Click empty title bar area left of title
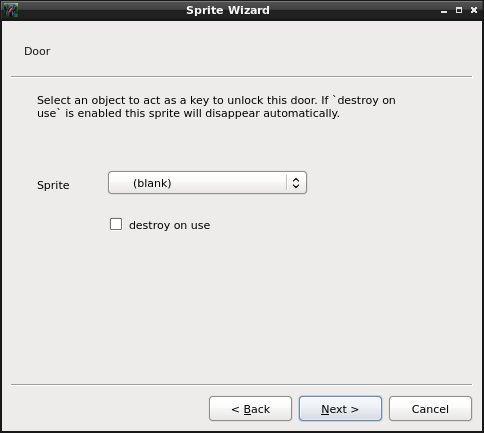The height and width of the screenshot is (433, 484). pos(100,10)
